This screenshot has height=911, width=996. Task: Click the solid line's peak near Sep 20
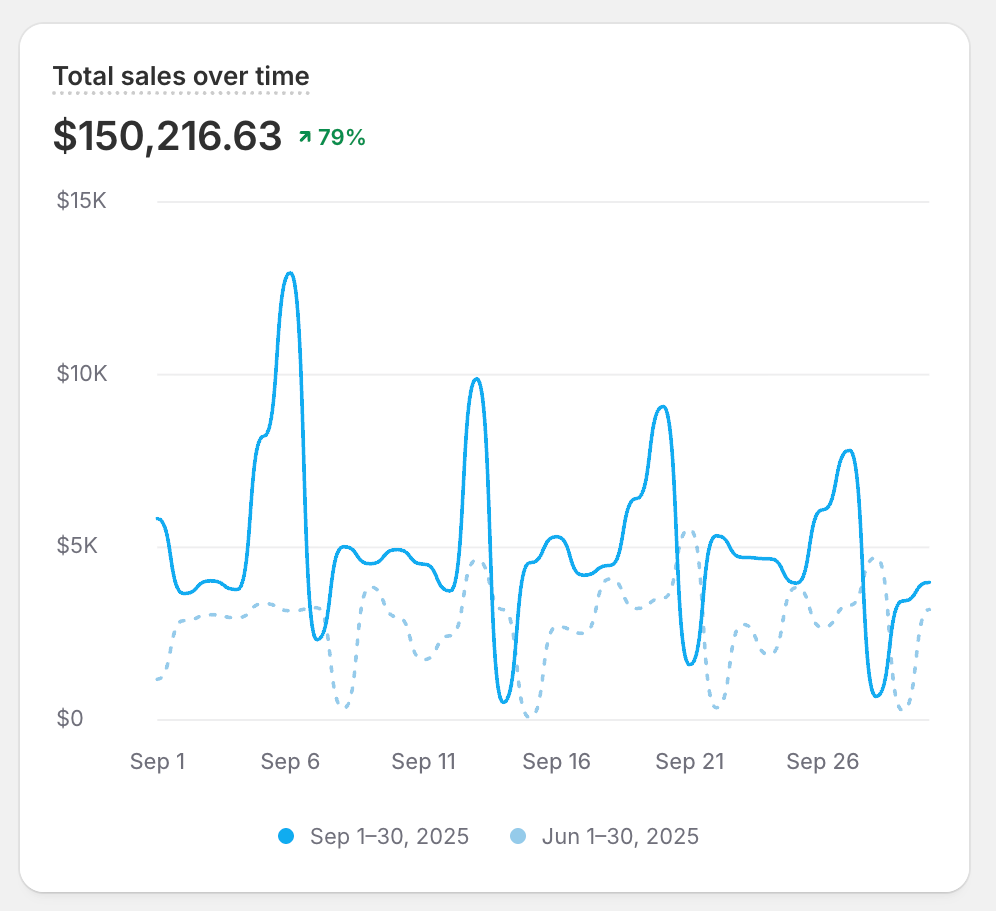pos(661,406)
